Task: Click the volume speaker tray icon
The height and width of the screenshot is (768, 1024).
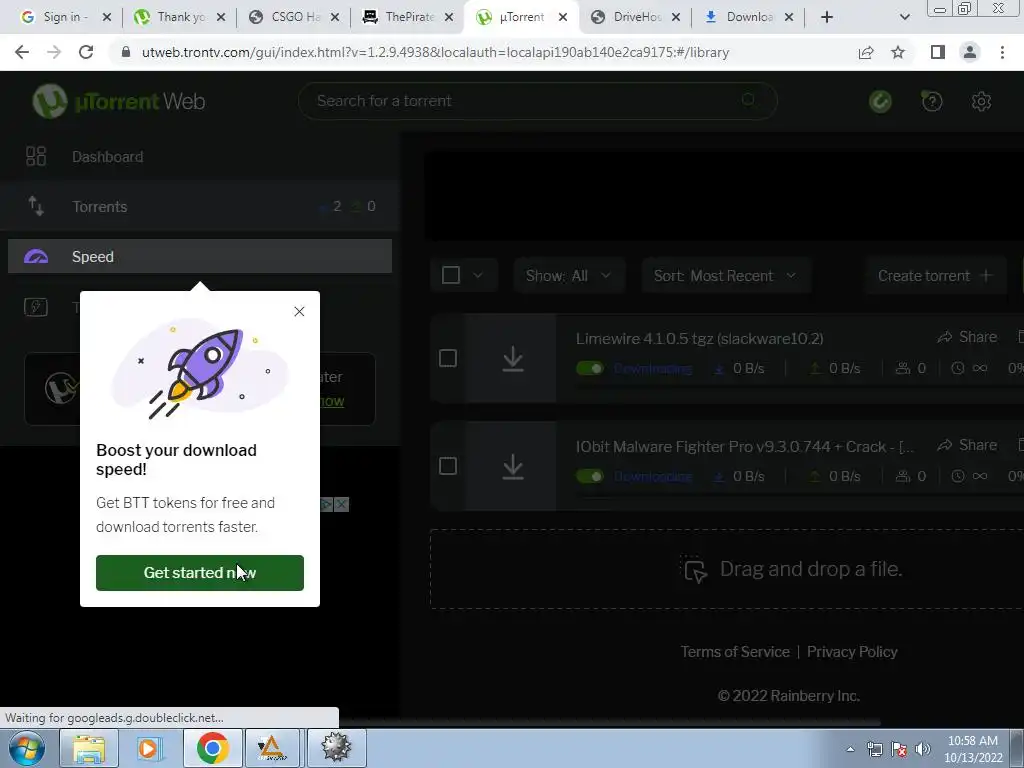Action: [923, 749]
